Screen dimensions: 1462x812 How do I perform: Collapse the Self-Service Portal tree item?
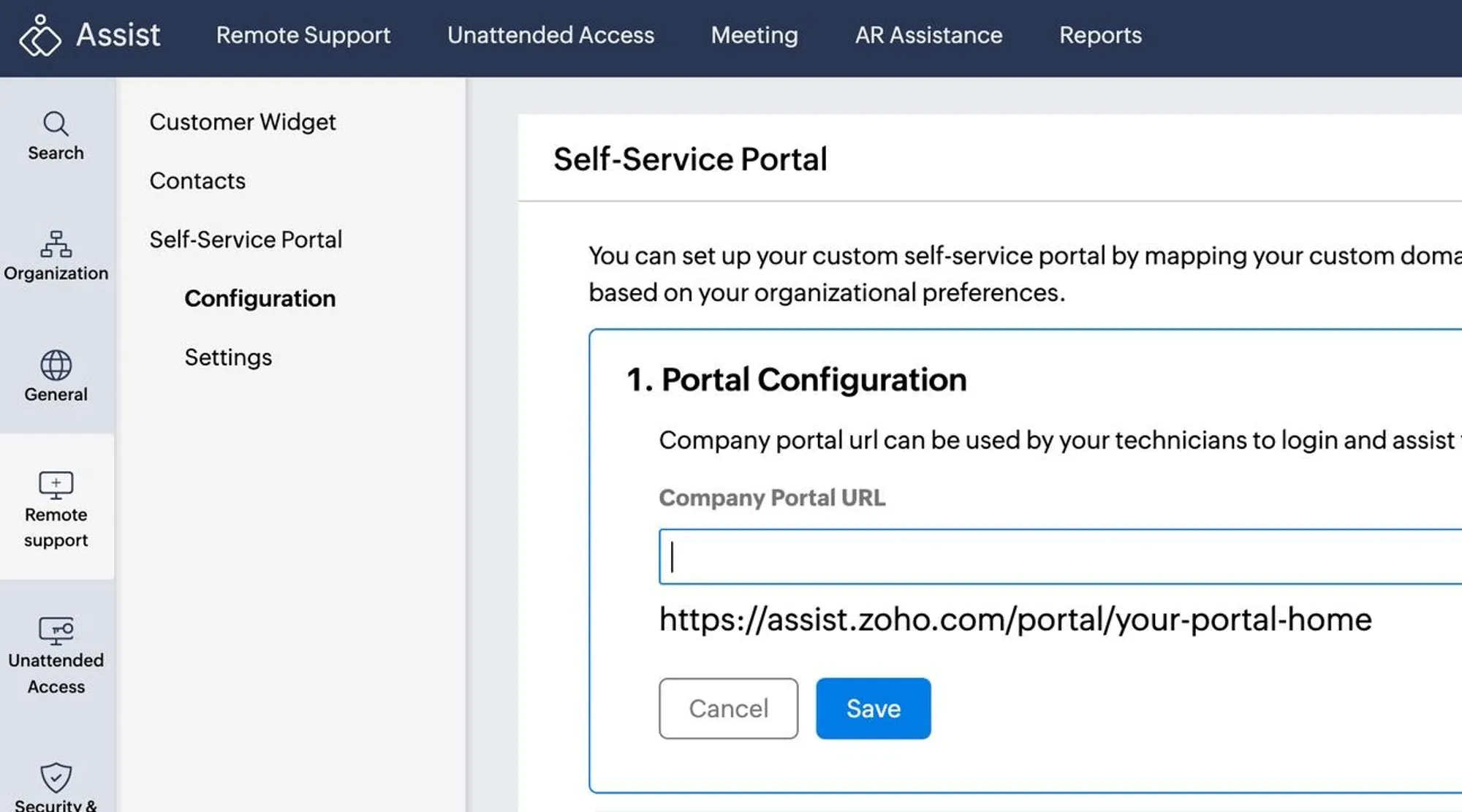(x=246, y=240)
